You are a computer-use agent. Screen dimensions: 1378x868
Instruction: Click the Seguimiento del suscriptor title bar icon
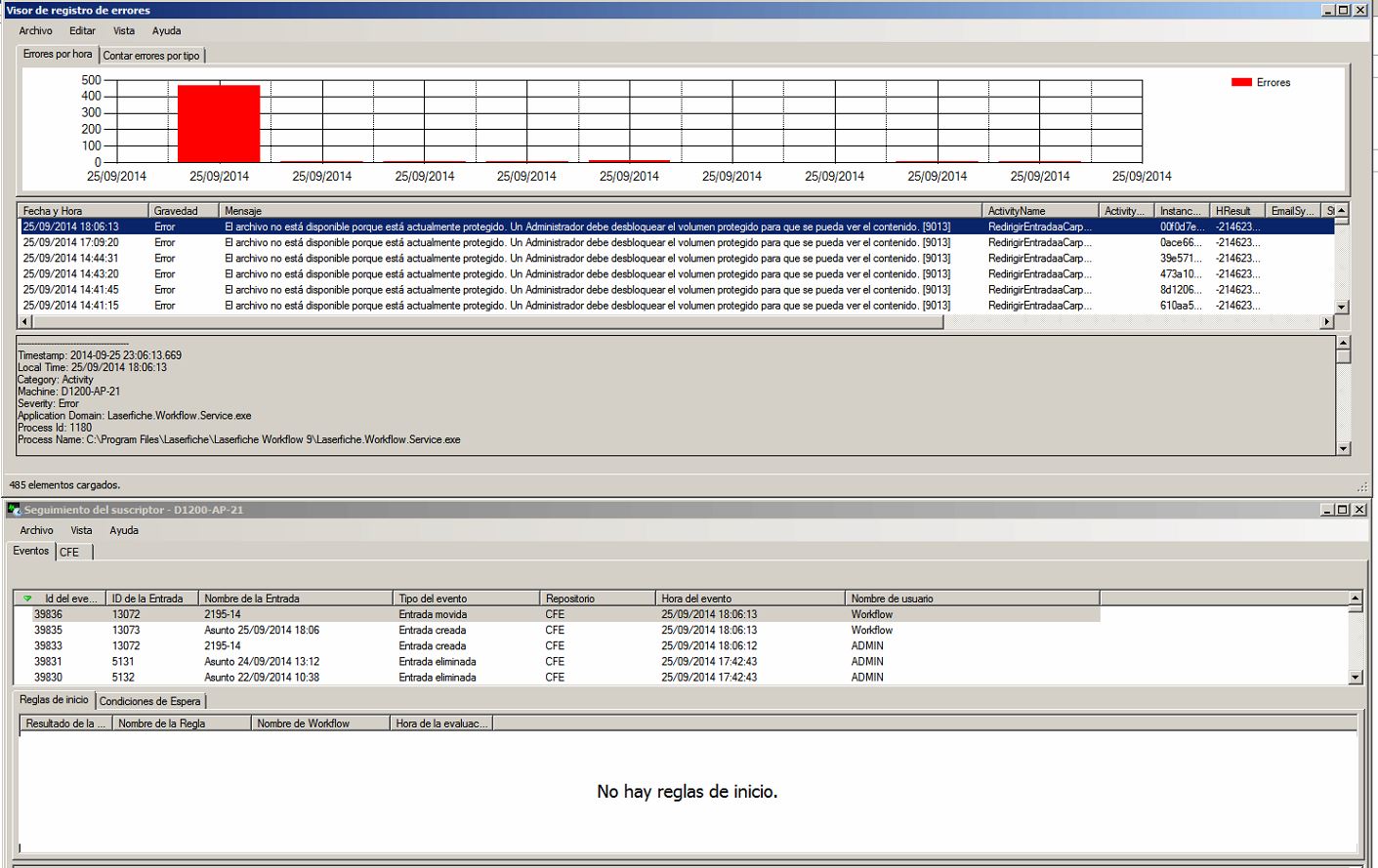pos(14,510)
